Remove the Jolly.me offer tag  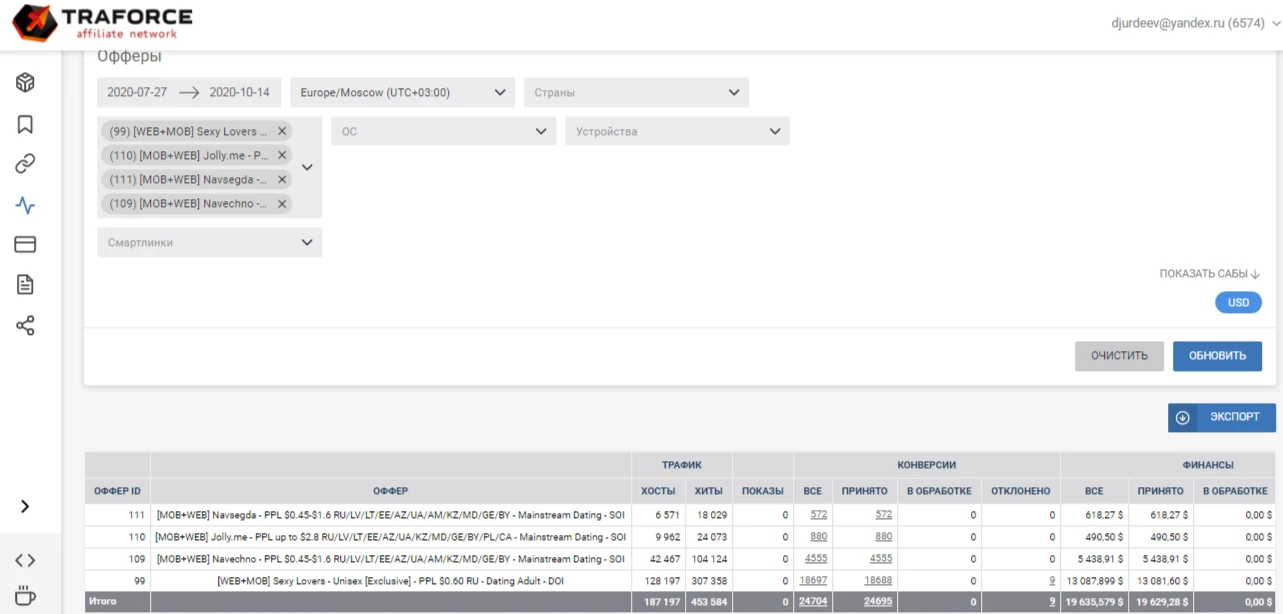[x=282, y=155]
